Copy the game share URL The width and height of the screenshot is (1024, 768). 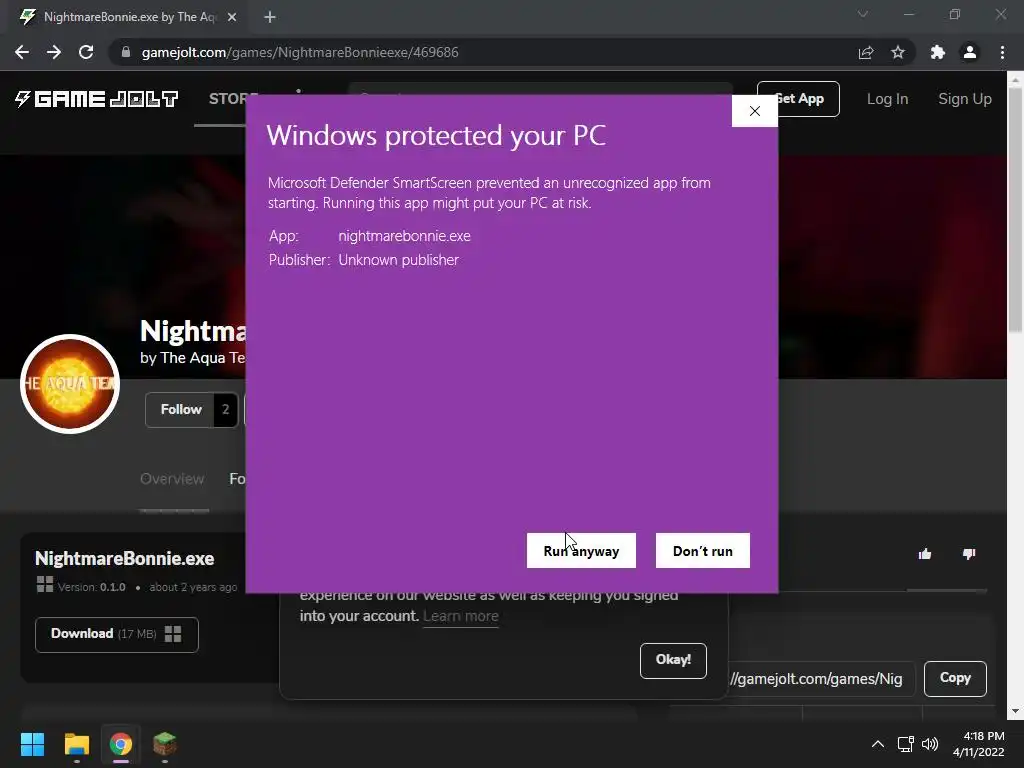tap(955, 679)
